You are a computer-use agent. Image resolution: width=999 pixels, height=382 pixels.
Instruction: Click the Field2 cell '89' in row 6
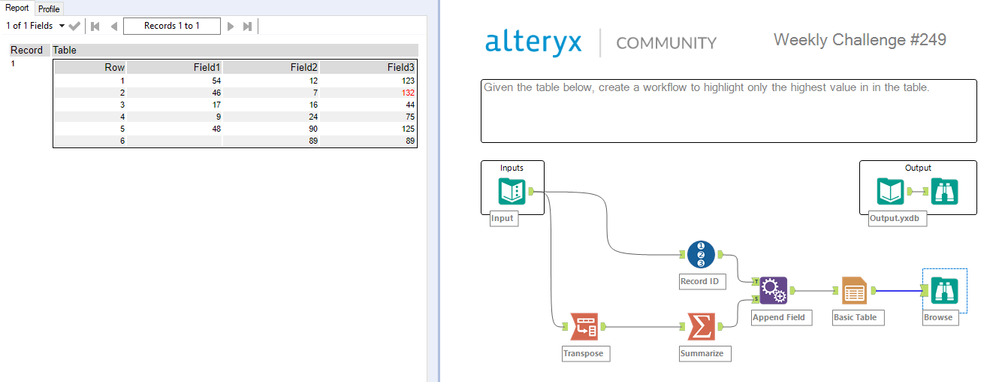point(312,141)
